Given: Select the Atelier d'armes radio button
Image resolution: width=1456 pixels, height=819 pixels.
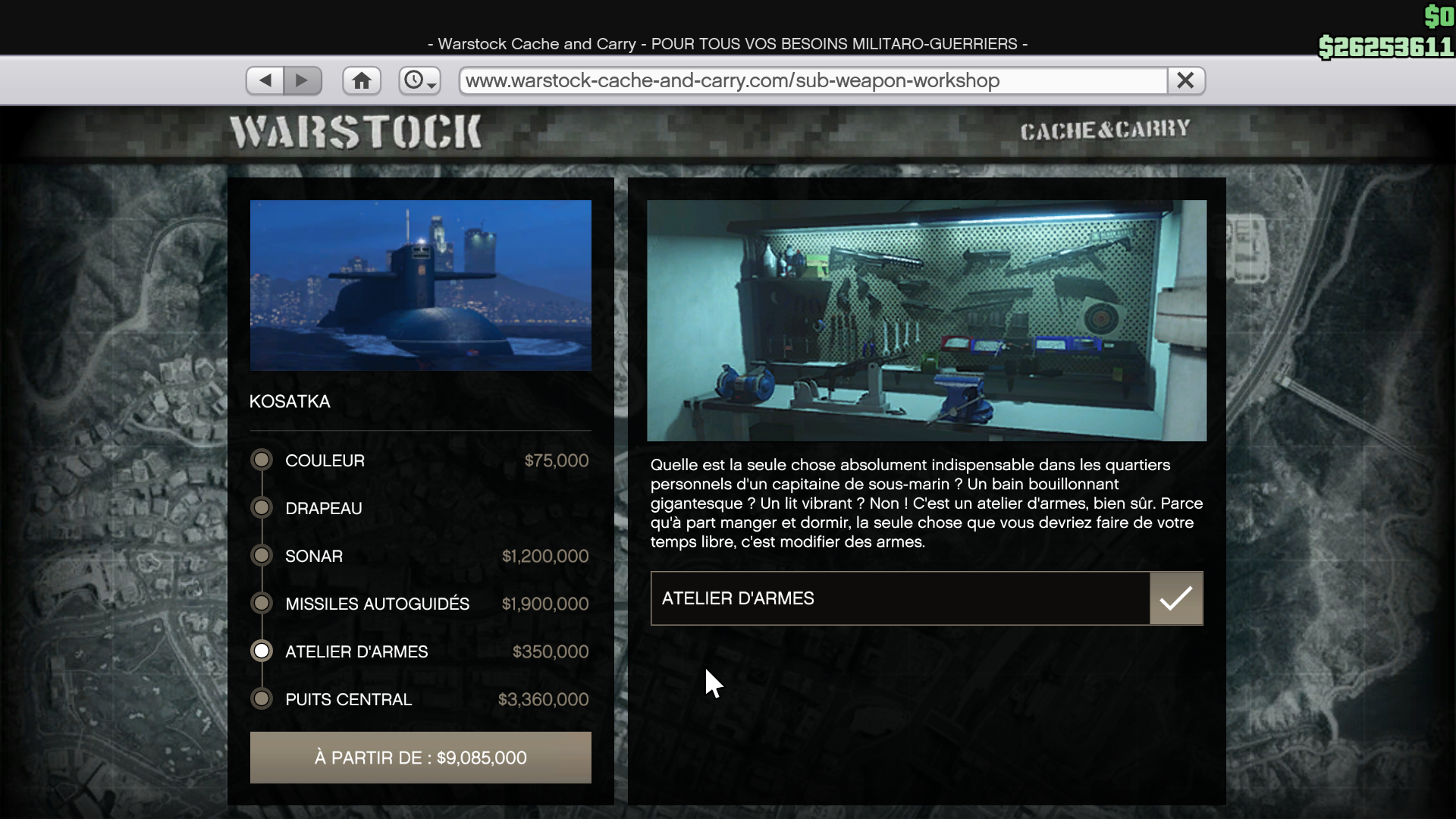Looking at the screenshot, I should [262, 651].
